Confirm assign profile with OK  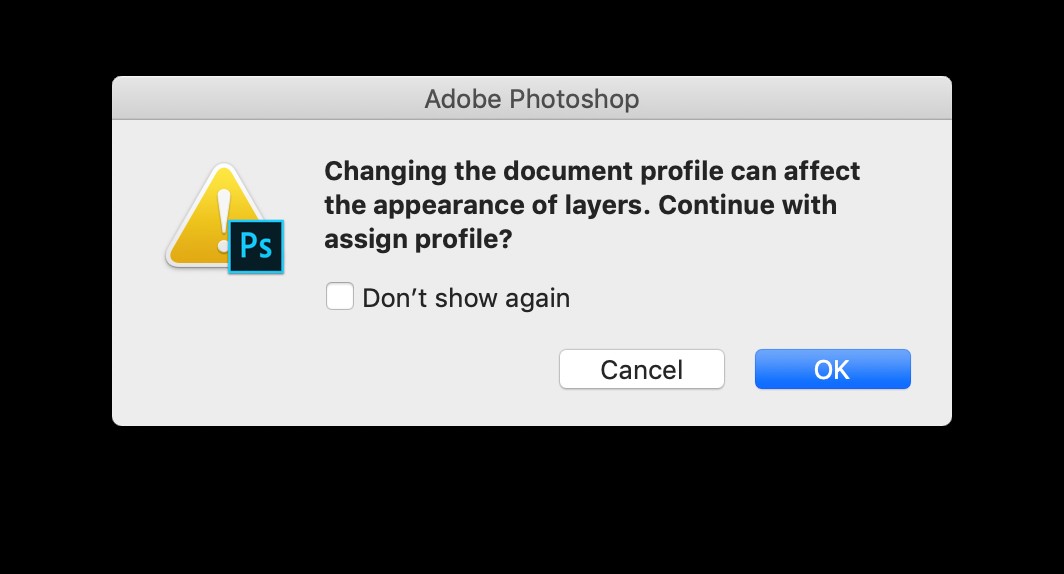(x=833, y=369)
